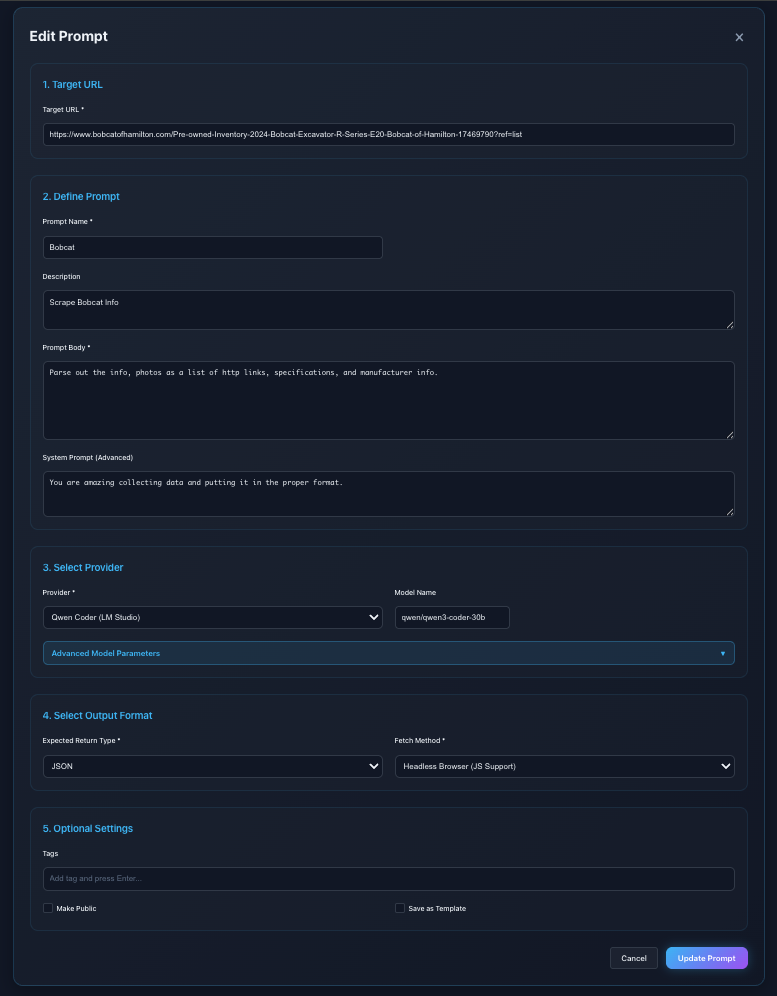777x996 pixels.
Task: Click the Model Name field showing qwen3-coder-30b
Action: click(452, 617)
